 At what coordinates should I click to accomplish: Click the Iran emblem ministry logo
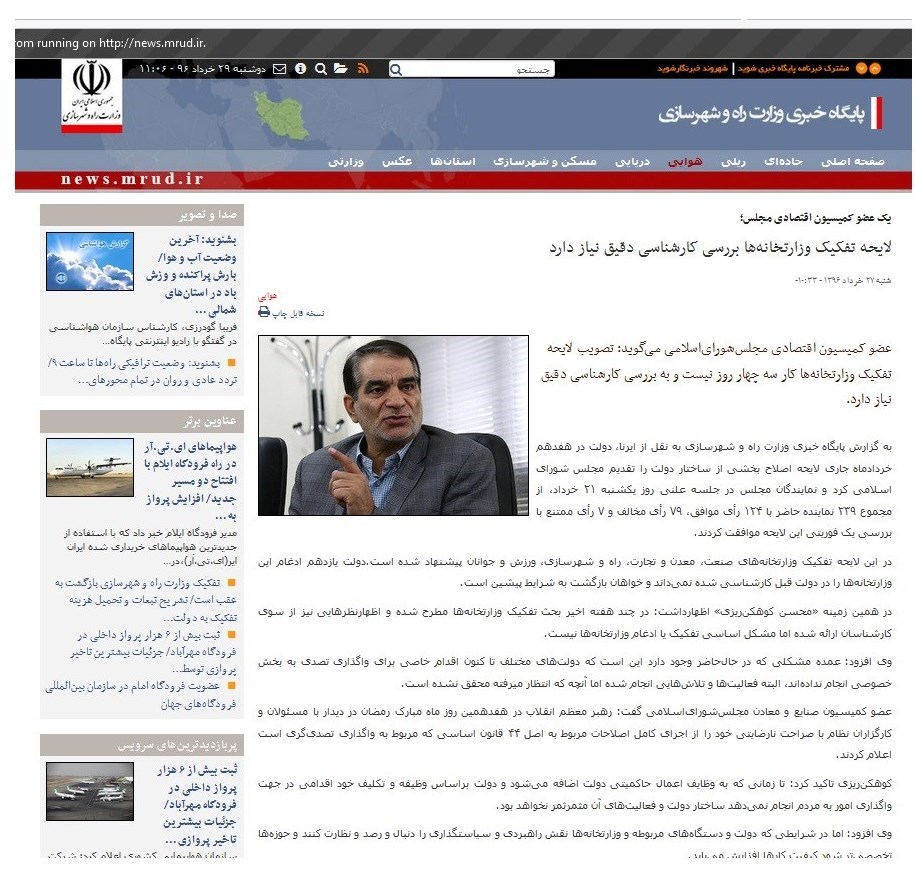[92, 96]
